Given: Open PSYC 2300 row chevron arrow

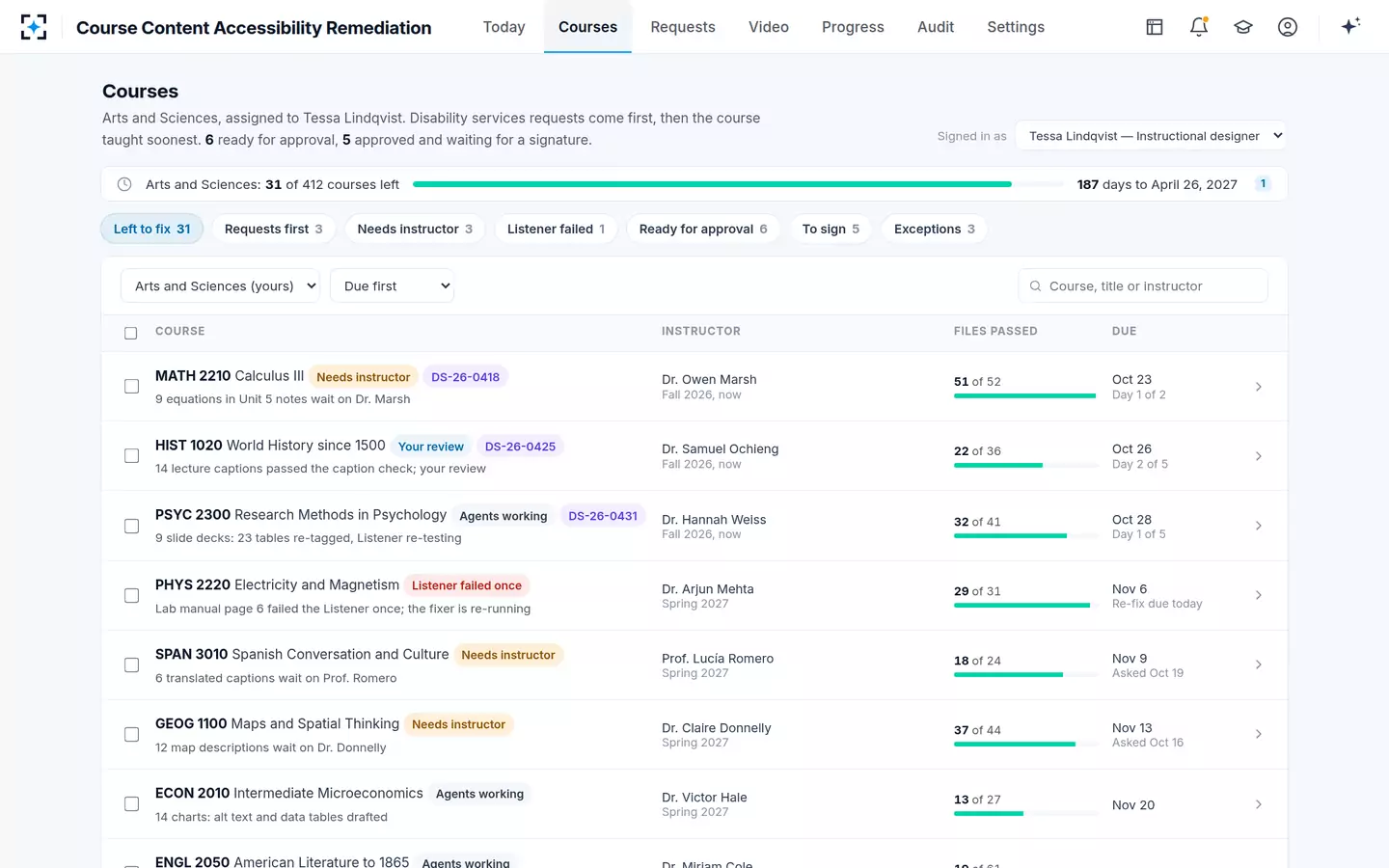Looking at the screenshot, I should pyautogui.click(x=1259, y=526).
